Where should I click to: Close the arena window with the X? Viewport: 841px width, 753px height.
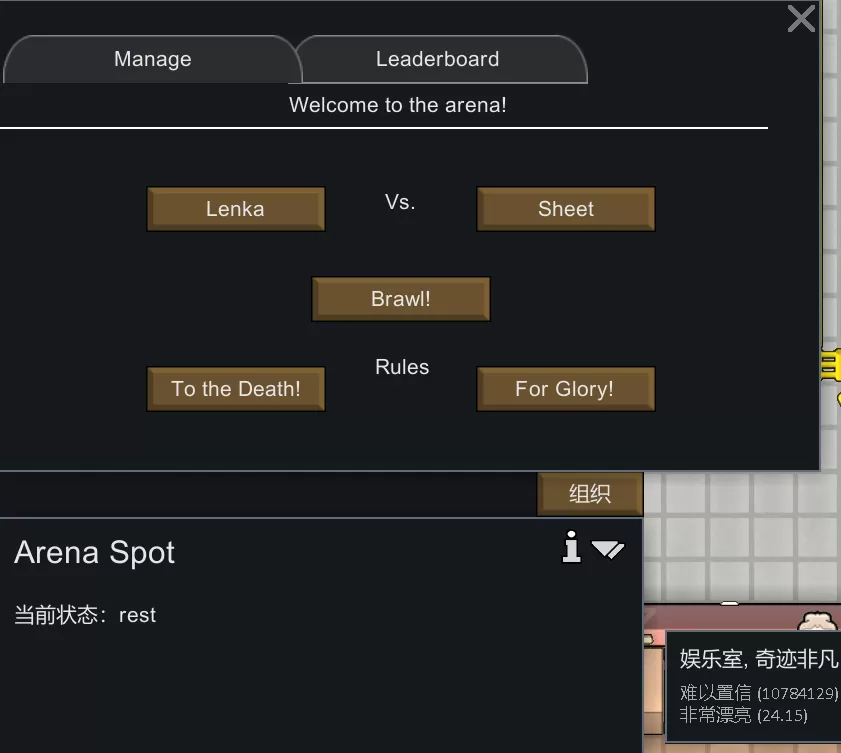click(x=801, y=19)
